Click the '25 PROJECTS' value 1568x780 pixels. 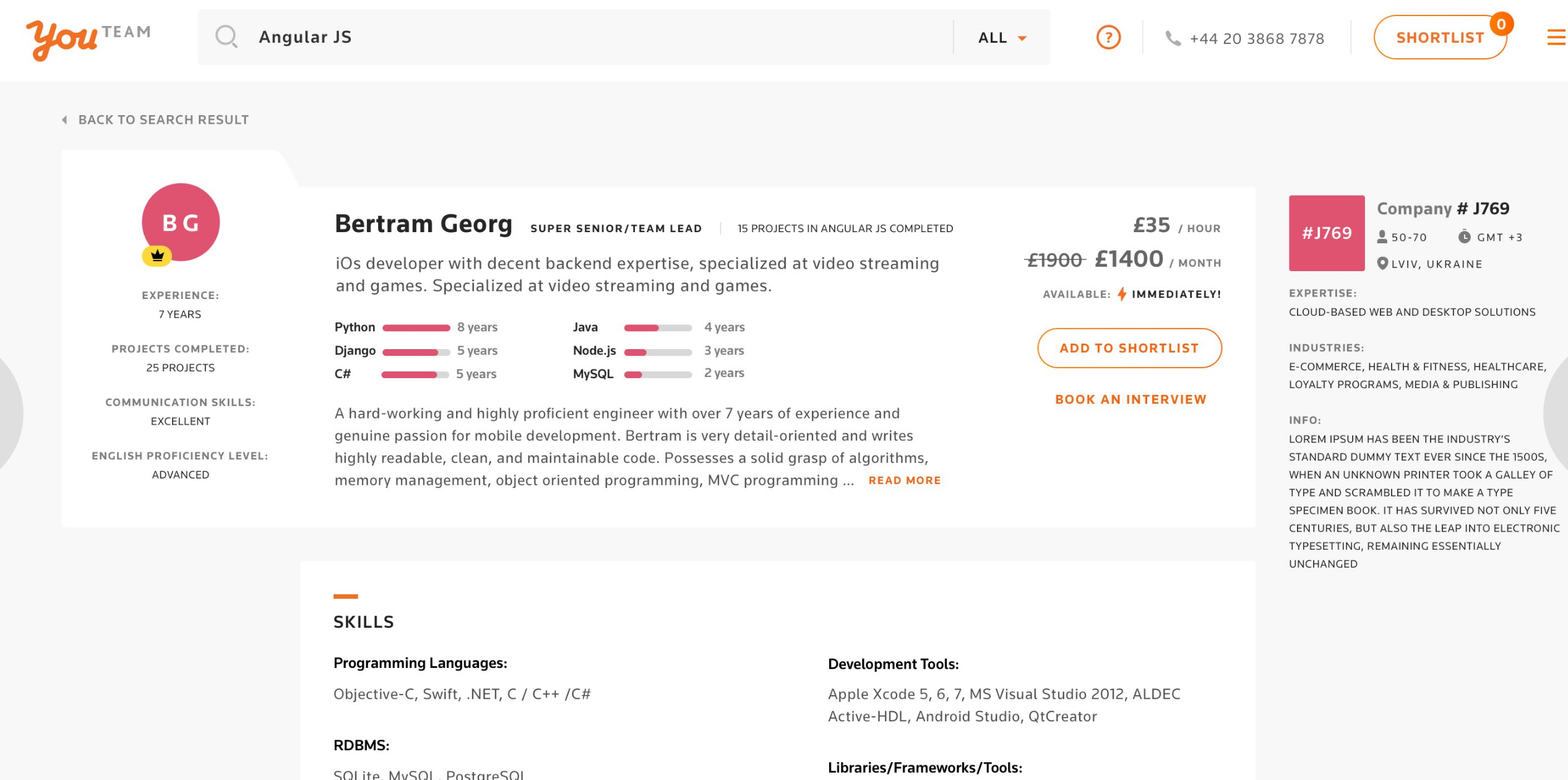coord(181,368)
